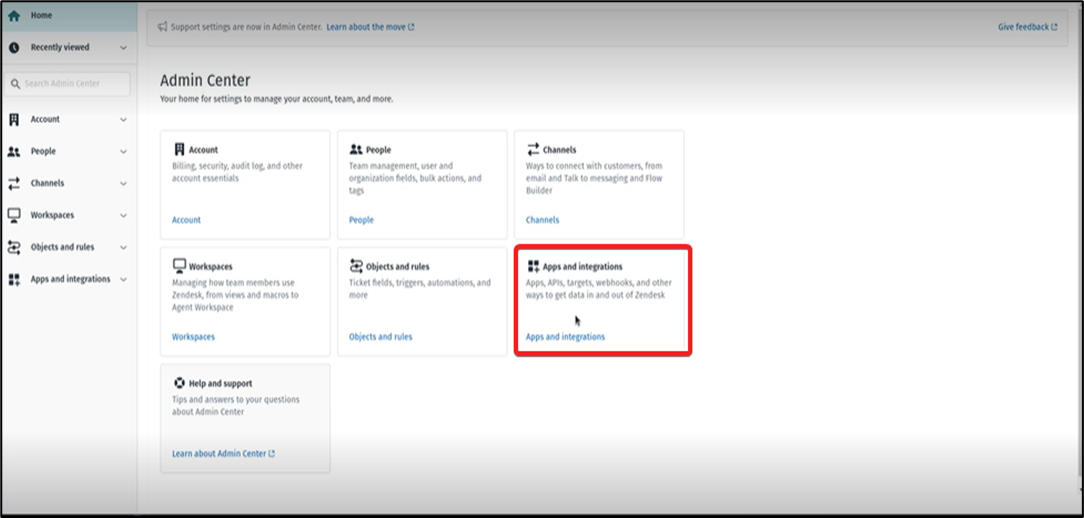Viewport: 1084px width, 518px height.
Task: Click the Workspaces card title
Action: coord(211,266)
